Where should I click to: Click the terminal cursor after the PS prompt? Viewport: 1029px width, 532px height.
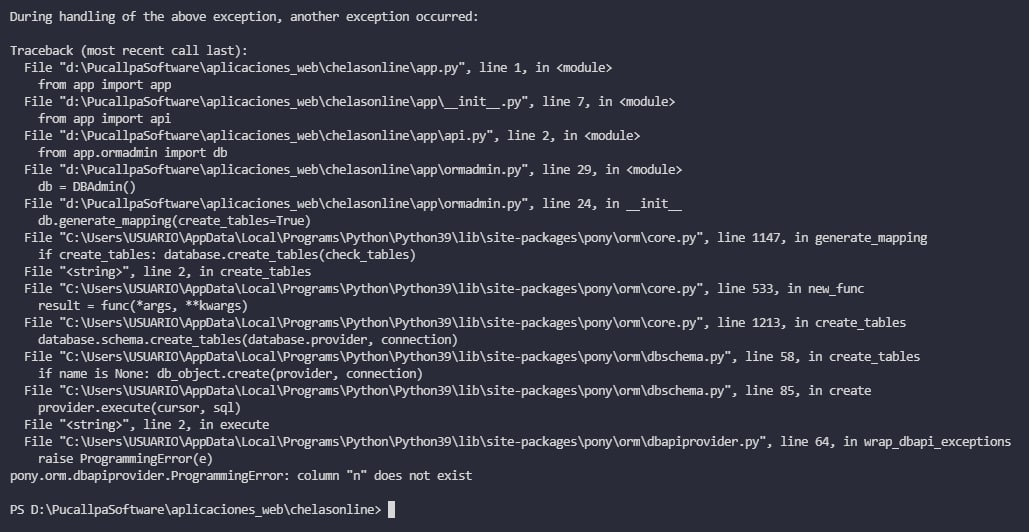click(392, 510)
